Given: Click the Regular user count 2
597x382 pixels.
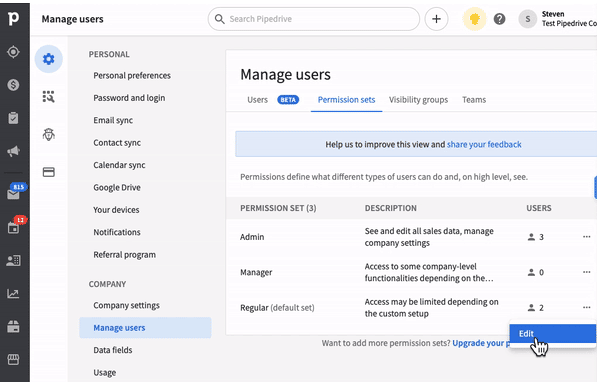Looking at the screenshot, I should [535, 307].
